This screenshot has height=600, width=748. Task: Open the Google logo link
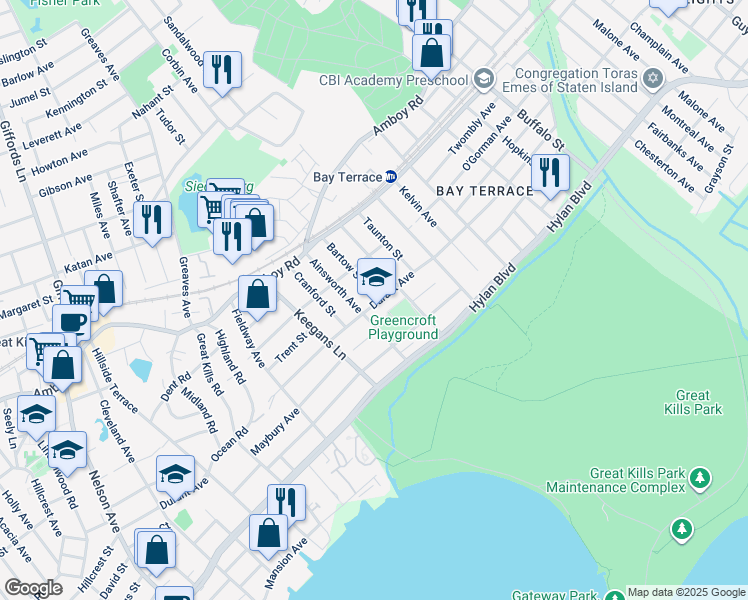32,588
